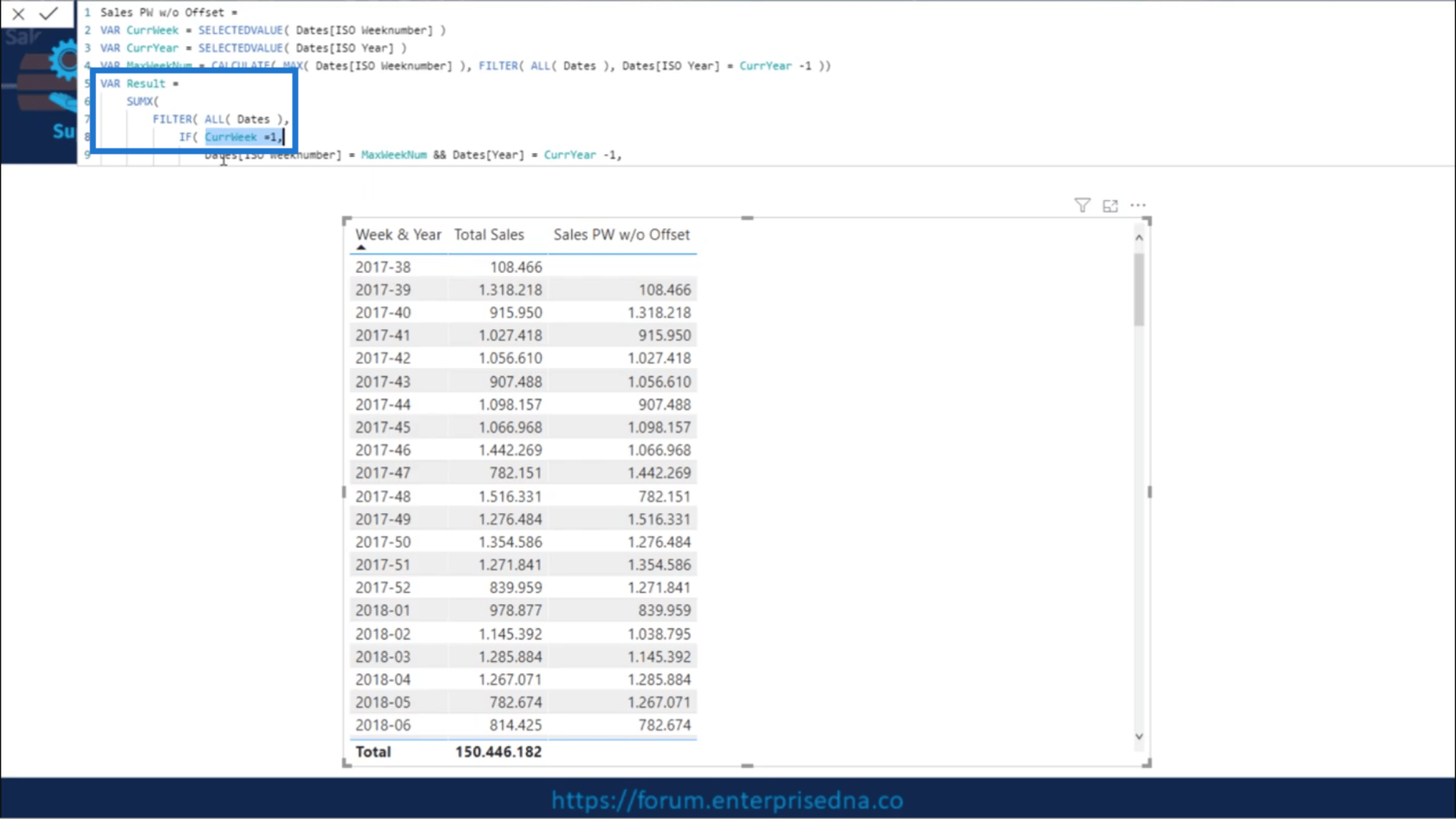Click Total Sales value 839.959 for 2017-52
Image resolution: width=1456 pixels, height=819 pixels.
coord(516,587)
